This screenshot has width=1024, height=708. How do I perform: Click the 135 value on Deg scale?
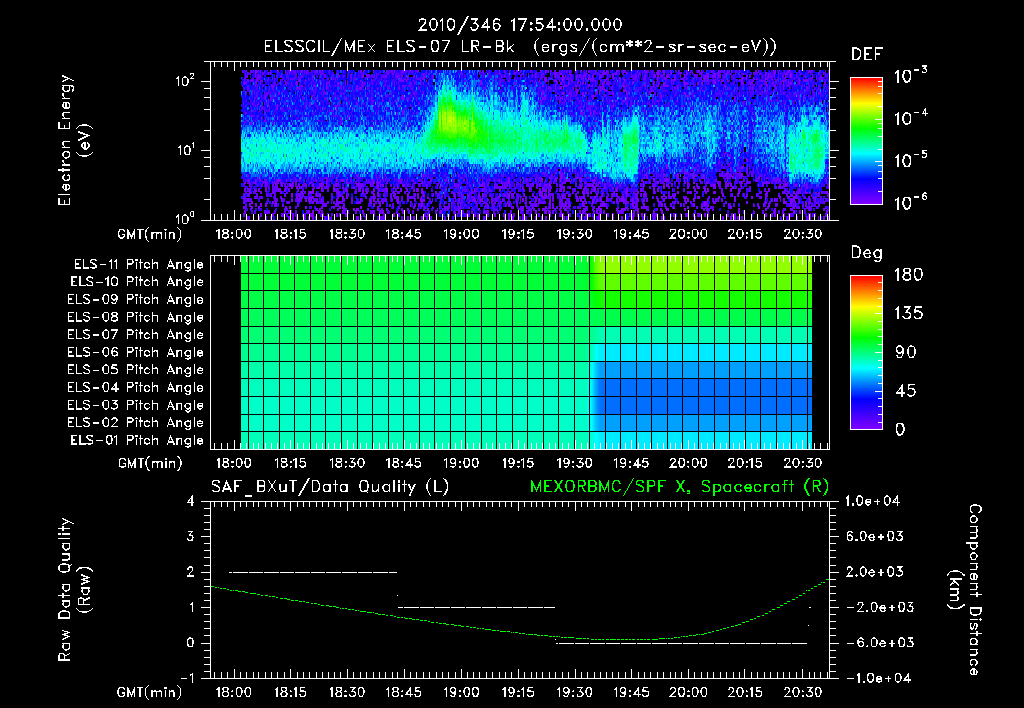(x=909, y=314)
